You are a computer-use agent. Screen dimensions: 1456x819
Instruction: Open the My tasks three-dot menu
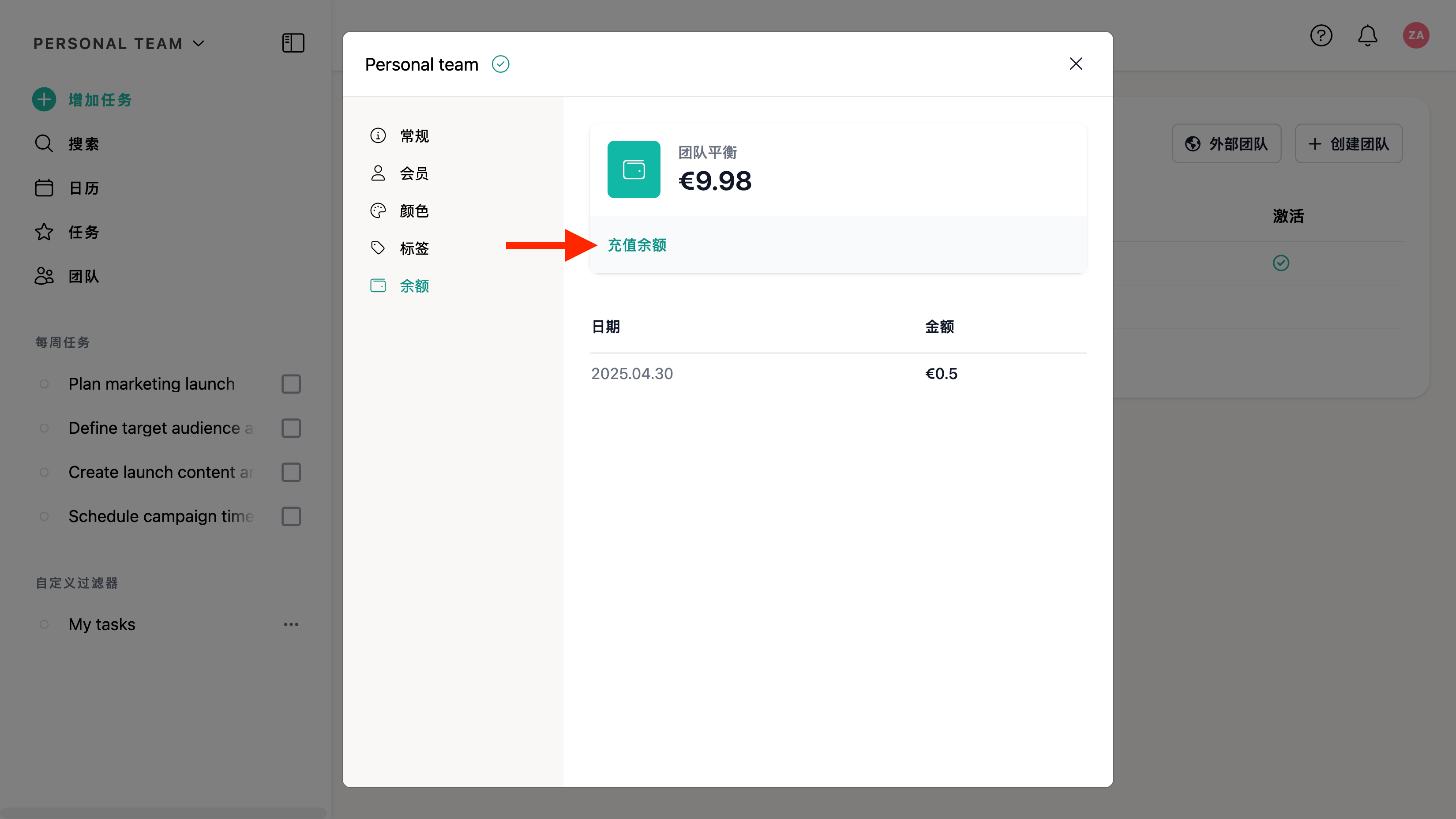pyautogui.click(x=291, y=624)
